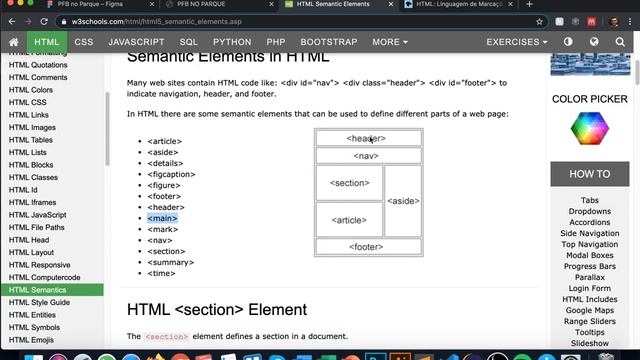This screenshot has height=360, width=640.
Task: Select BOOTSTRAP in top navigation
Action: coord(329,42)
